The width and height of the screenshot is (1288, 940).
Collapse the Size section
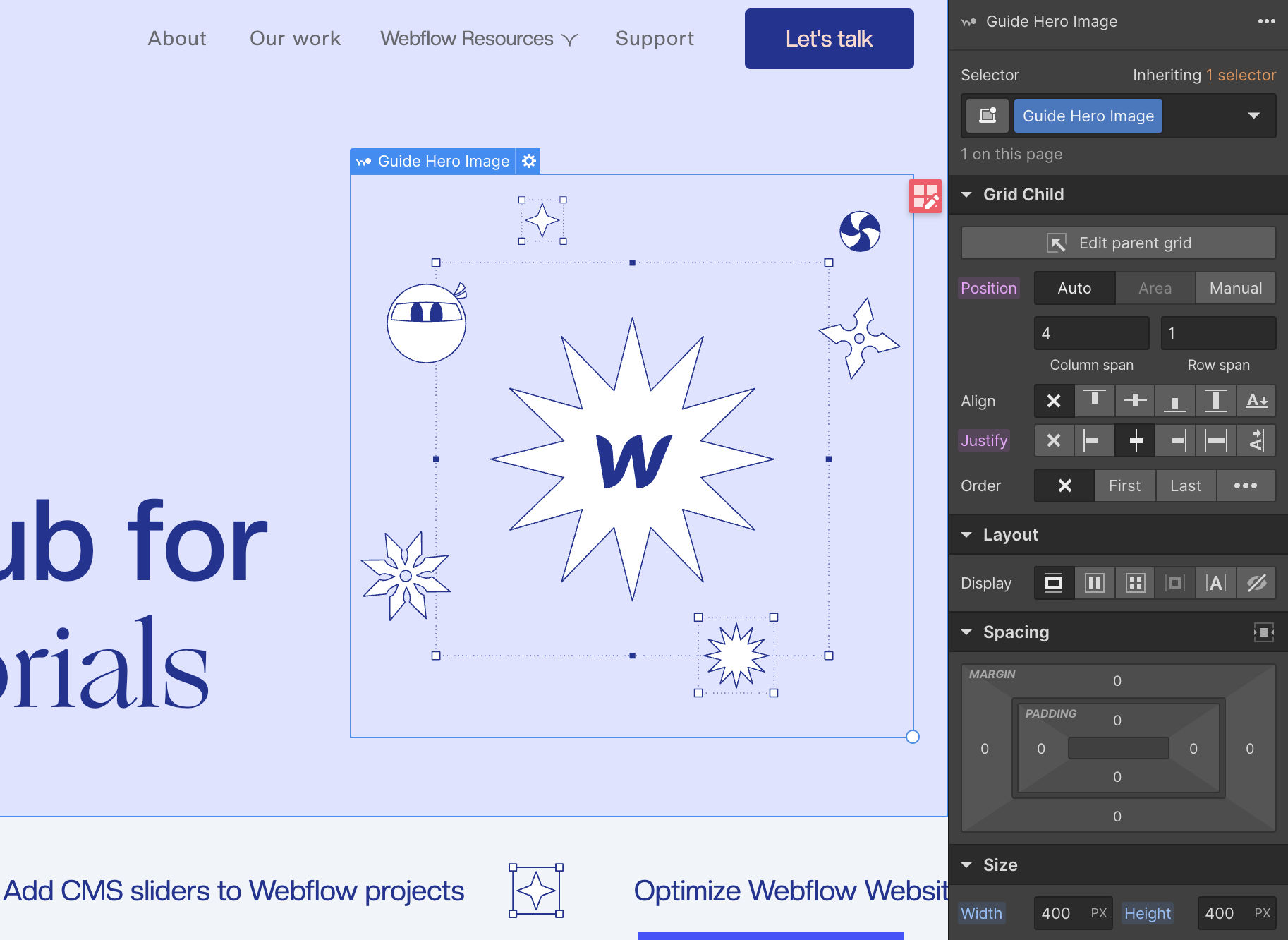[967, 865]
